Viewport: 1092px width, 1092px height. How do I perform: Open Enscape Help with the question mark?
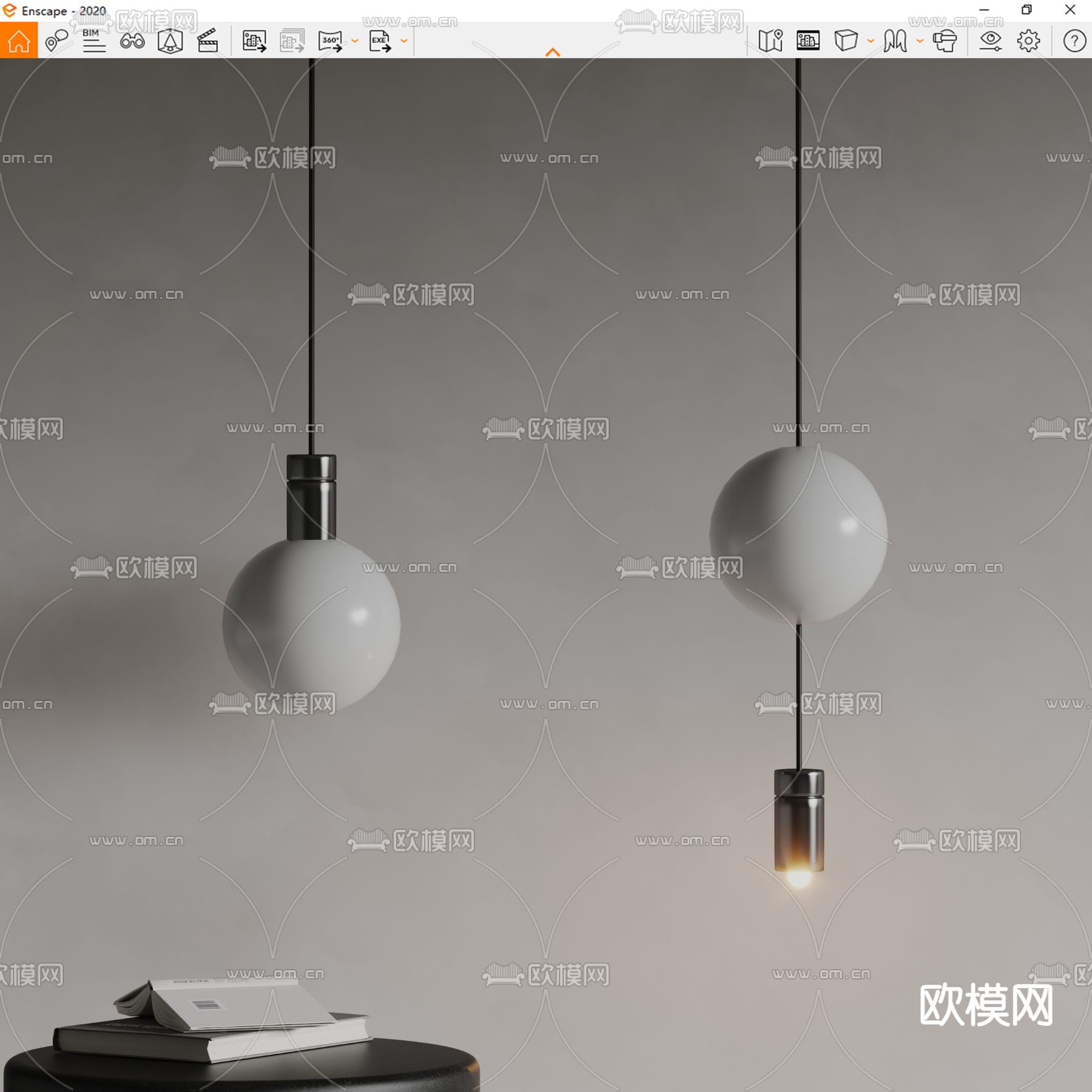1074,41
